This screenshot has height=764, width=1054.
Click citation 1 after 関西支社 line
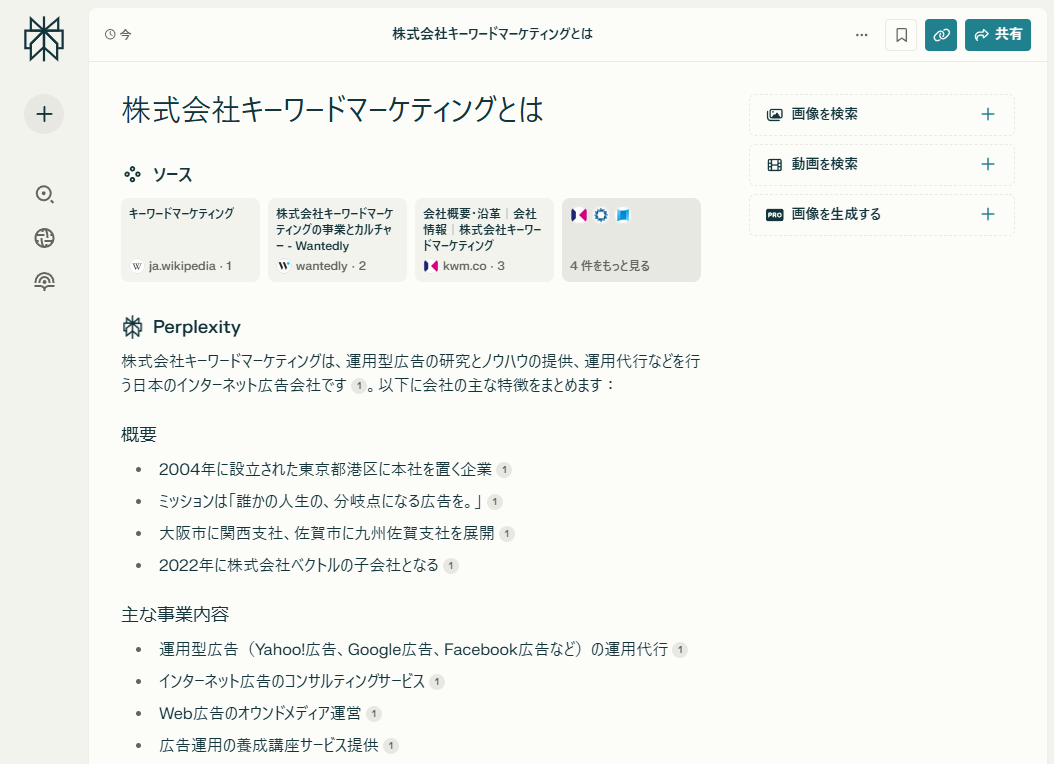pyautogui.click(x=507, y=534)
